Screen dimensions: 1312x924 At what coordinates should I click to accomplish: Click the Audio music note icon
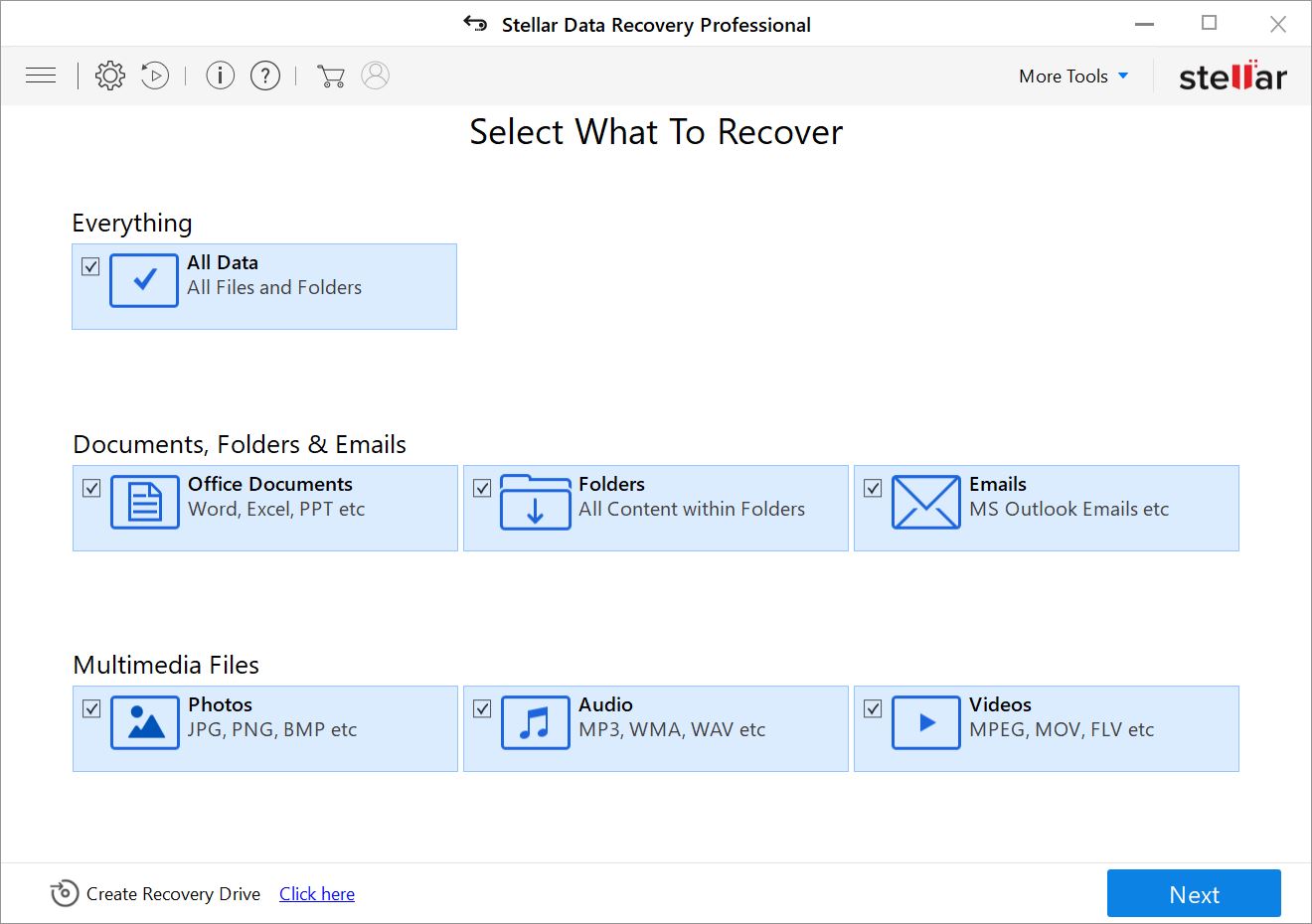pos(536,722)
